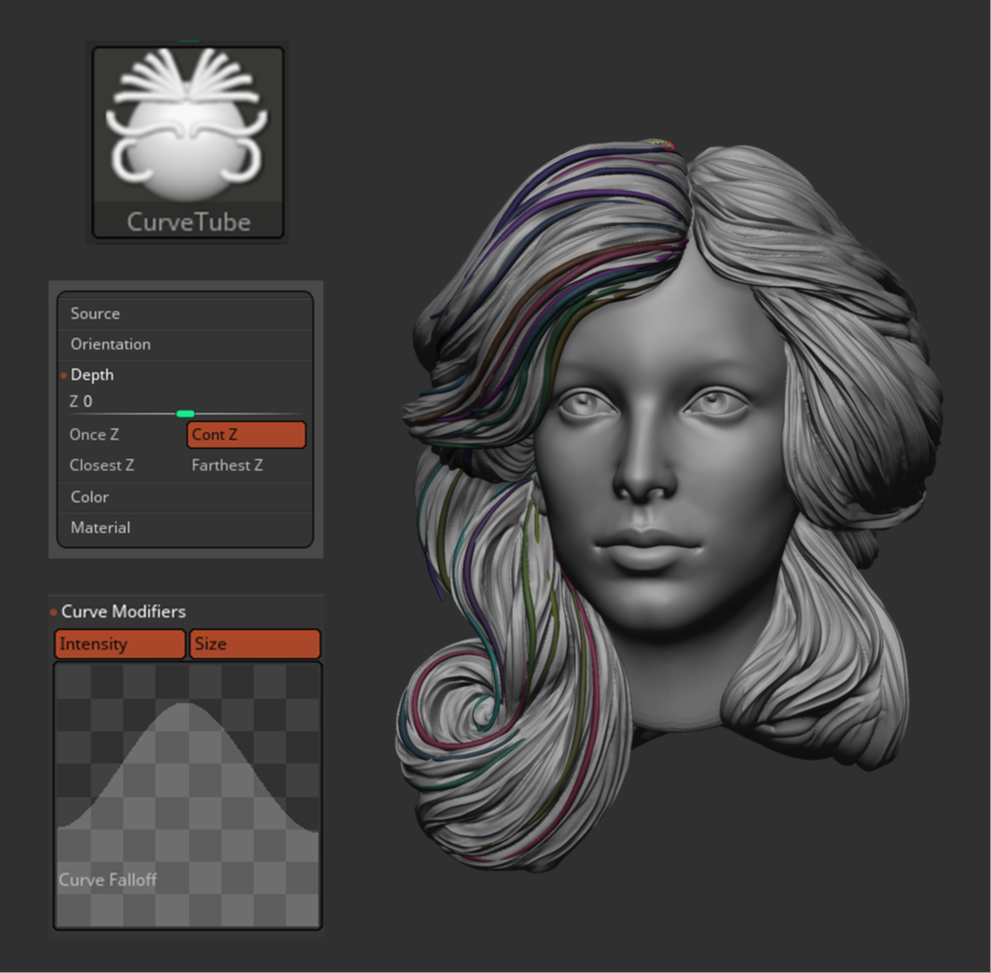The height and width of the screenshot is (973, 991).
Task: Click the Curve Falloff graph
Action: coord(188,795)
